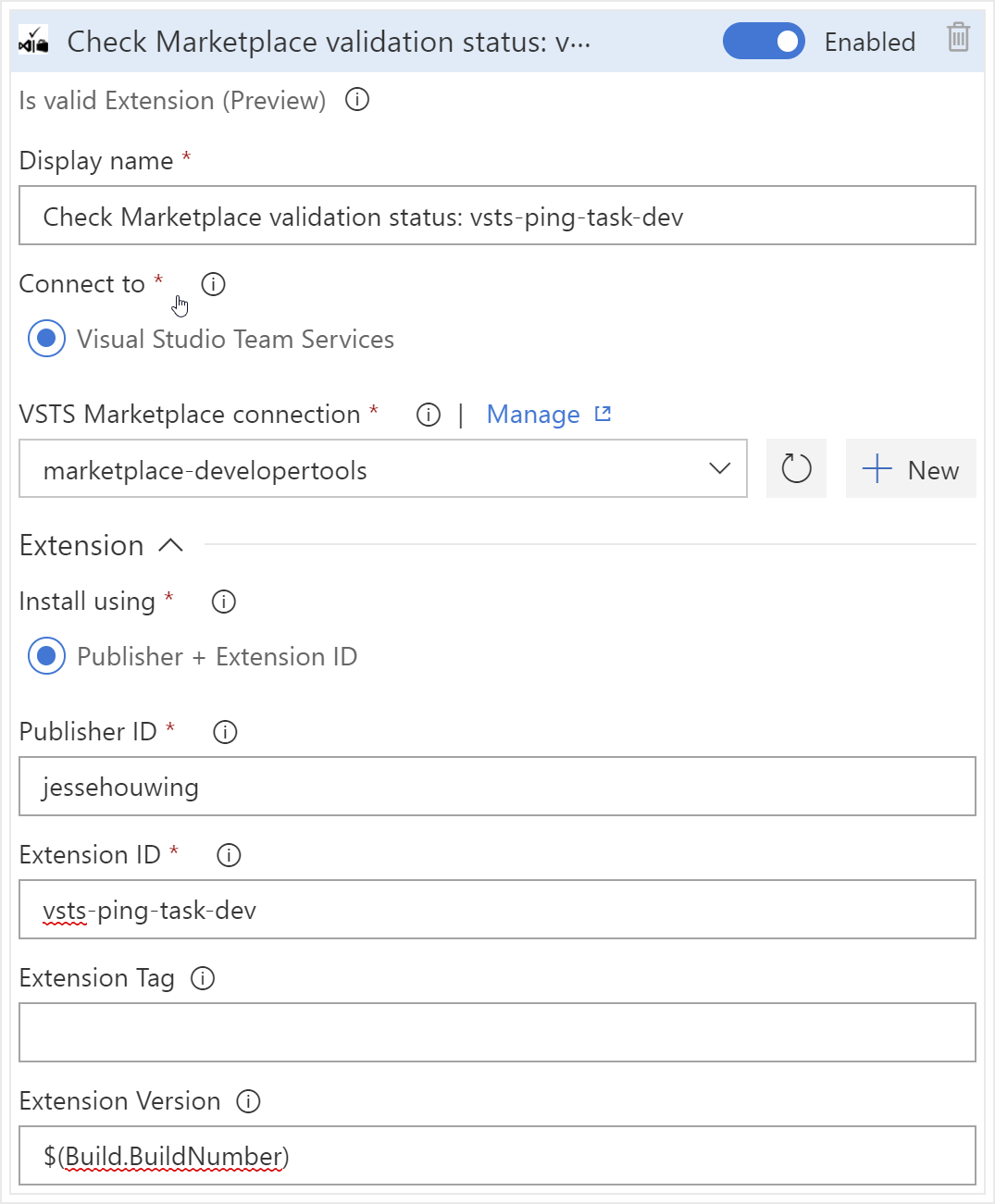Image resolution: width=995 pixels, height=1204 pixels.
Task: Click the trash icon to delete task
Action: click(x=958, y=38)
